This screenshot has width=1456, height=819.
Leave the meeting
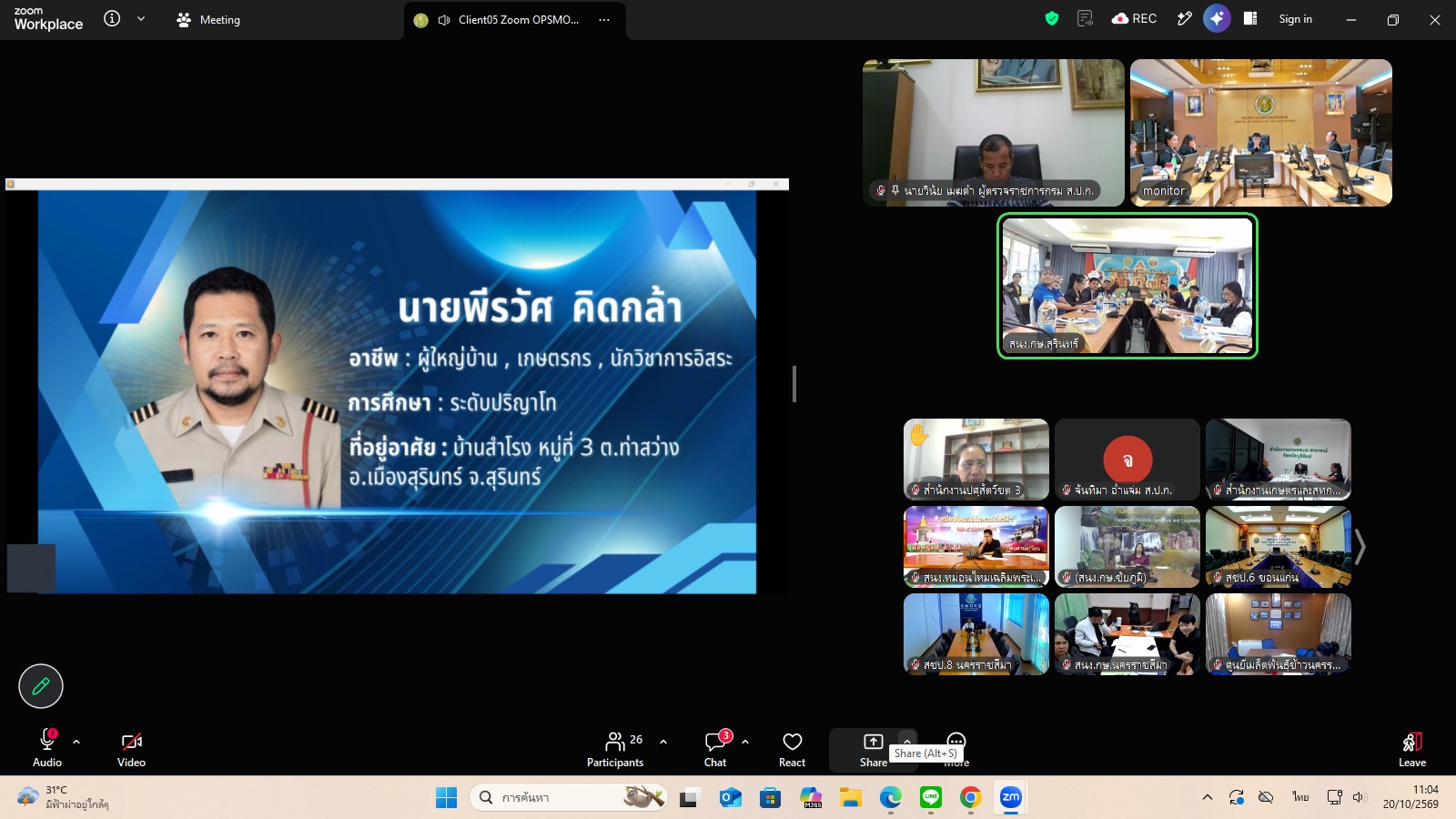point(1411,750)
